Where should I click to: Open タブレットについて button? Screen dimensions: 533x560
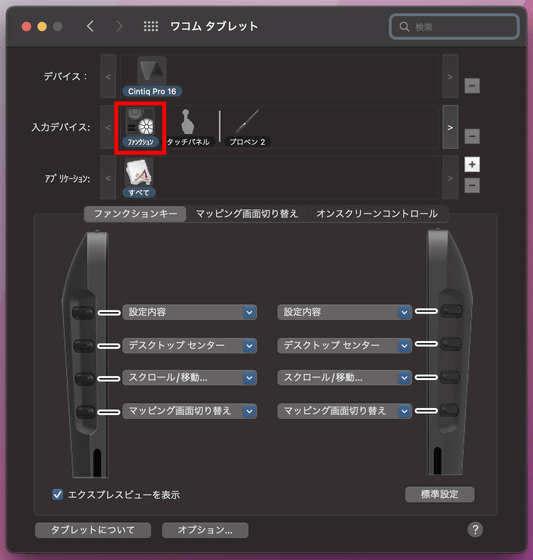point(93,530)
